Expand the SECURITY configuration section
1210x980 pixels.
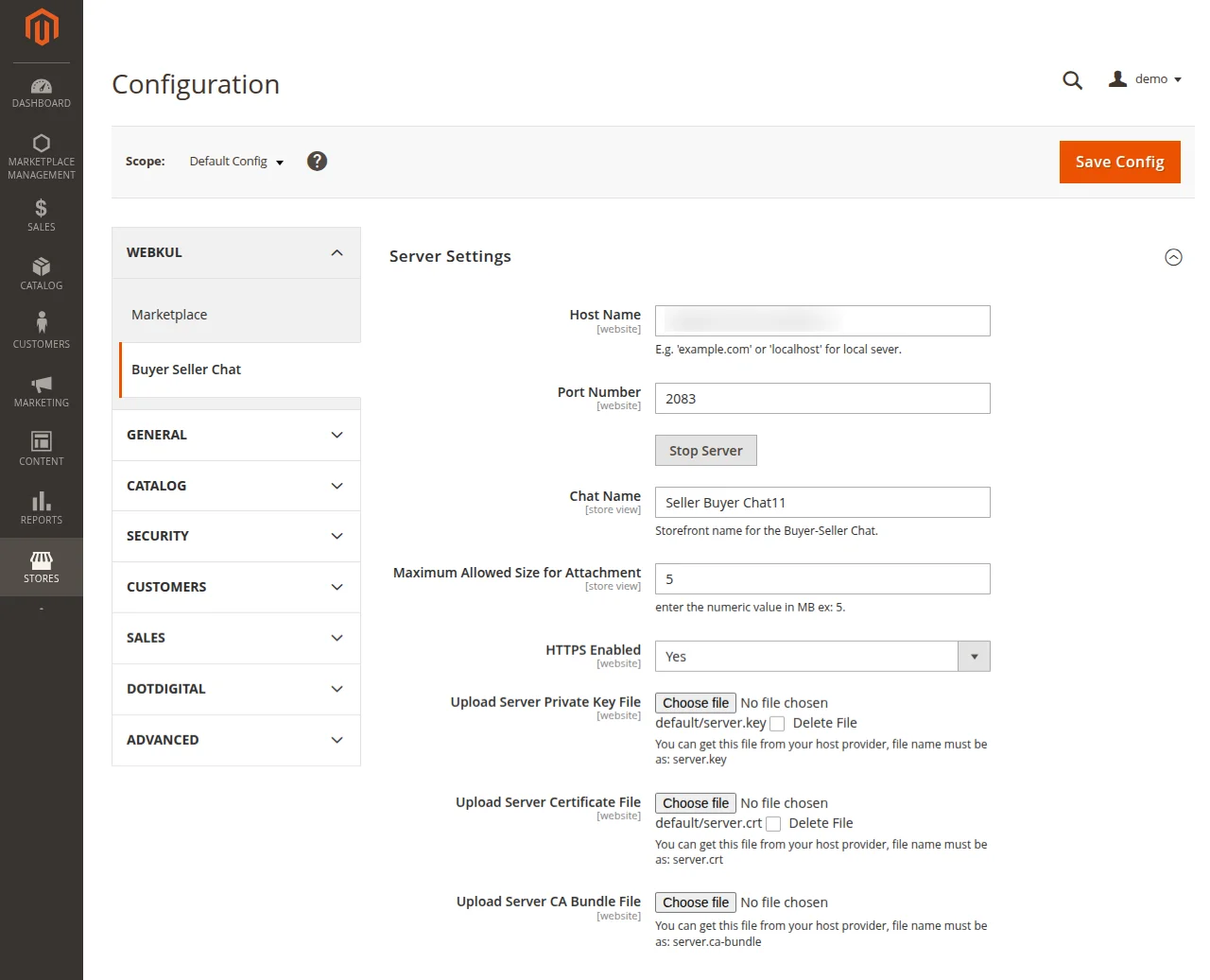(234, 536)
